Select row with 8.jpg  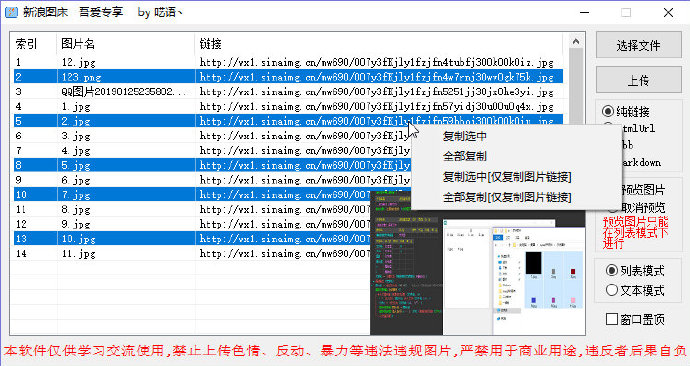coord(192,209)
